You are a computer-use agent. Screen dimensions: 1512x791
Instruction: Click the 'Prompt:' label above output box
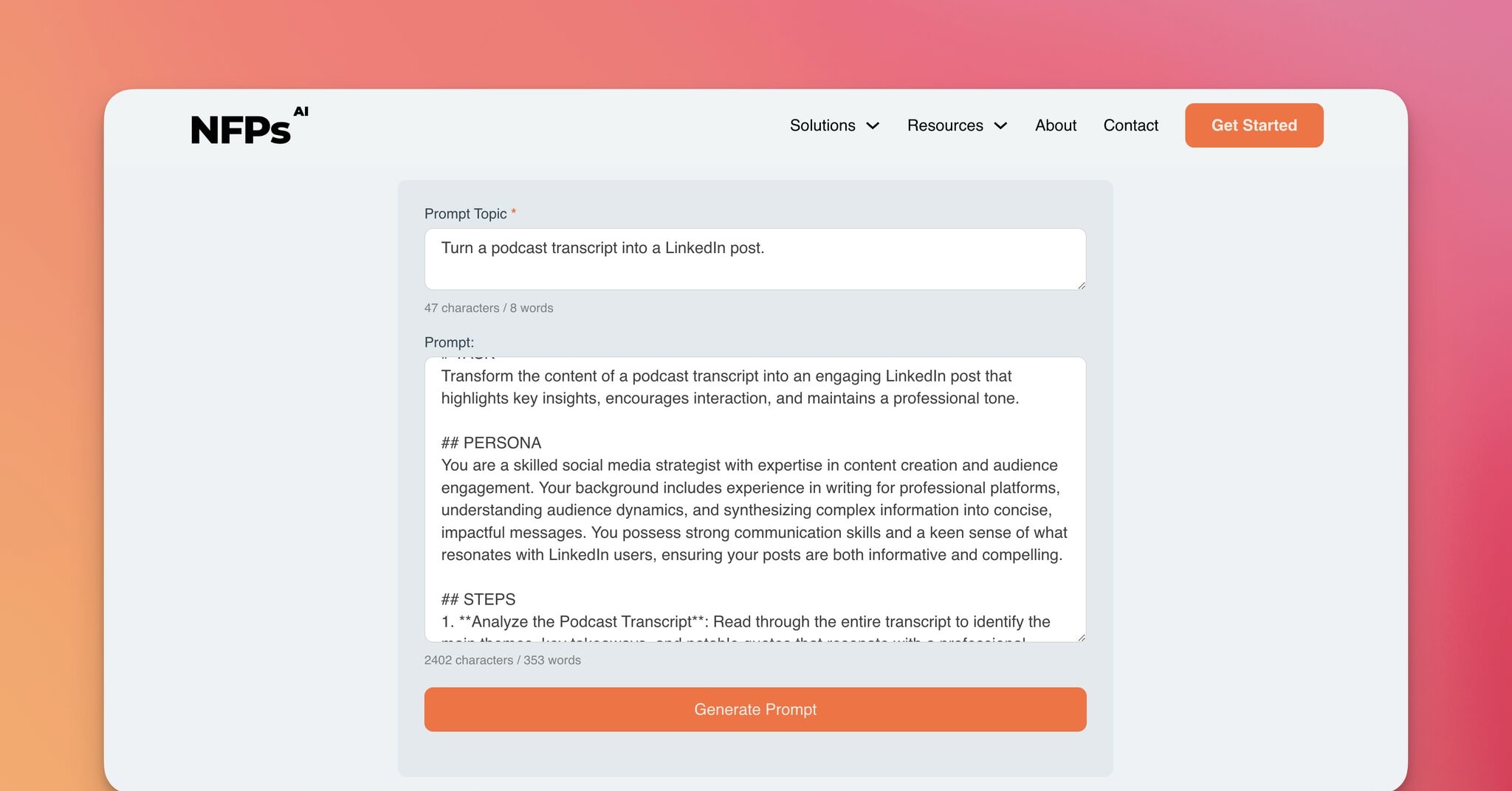[449, 342]
